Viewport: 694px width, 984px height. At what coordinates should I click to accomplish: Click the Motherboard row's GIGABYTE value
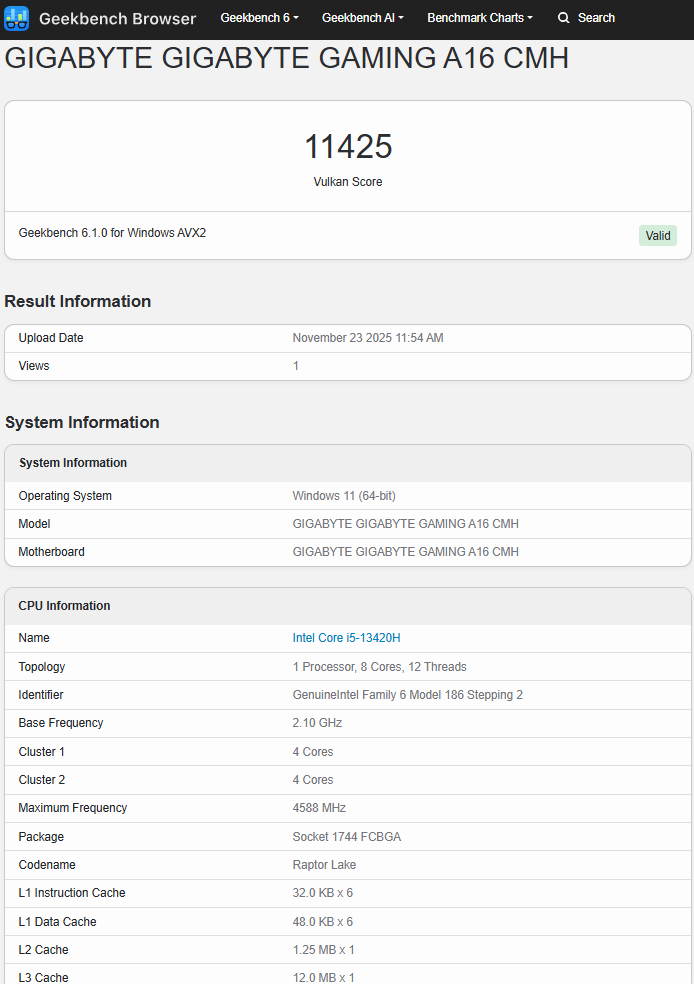405,552
